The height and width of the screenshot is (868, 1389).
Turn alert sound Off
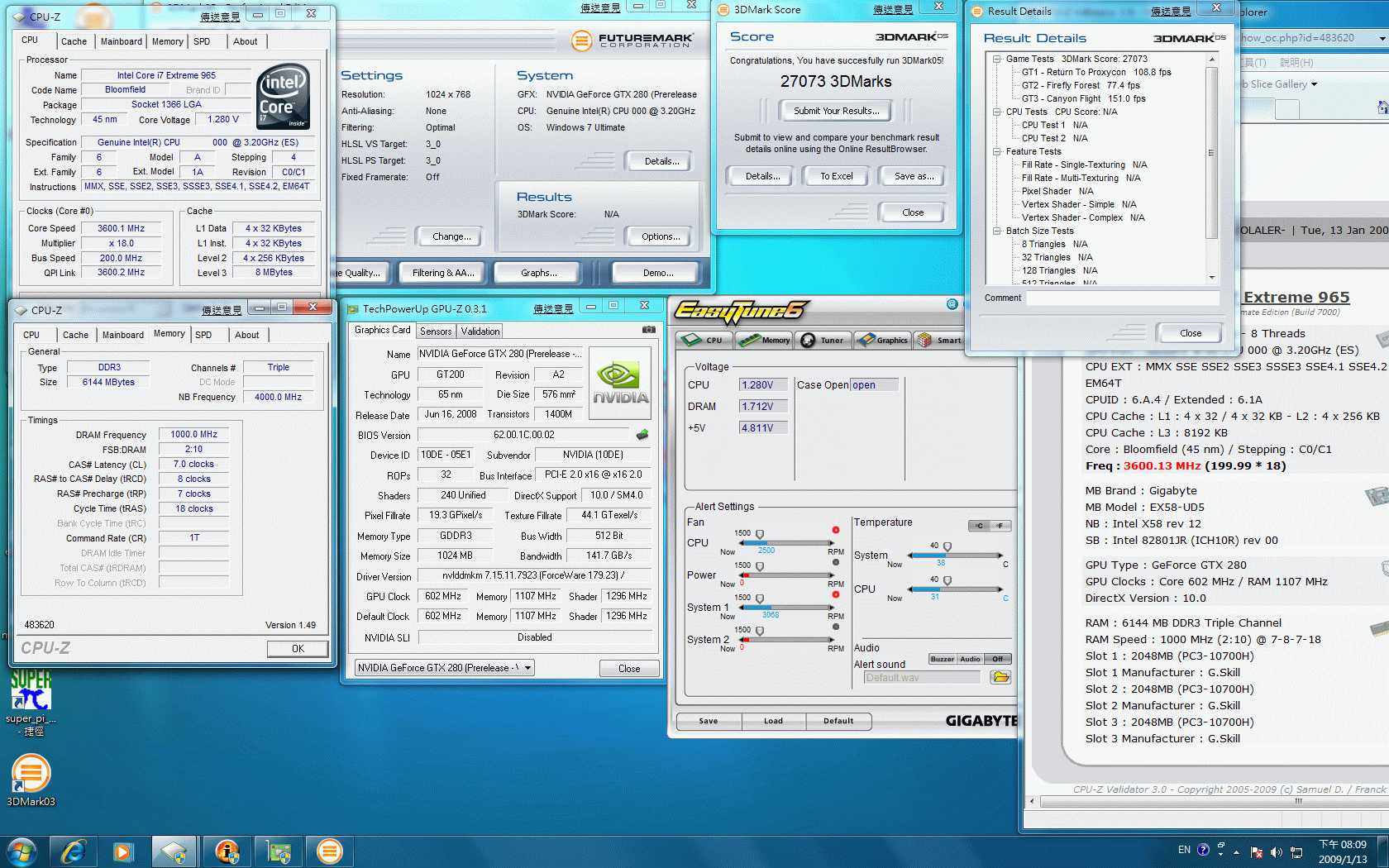pos(998,659)
